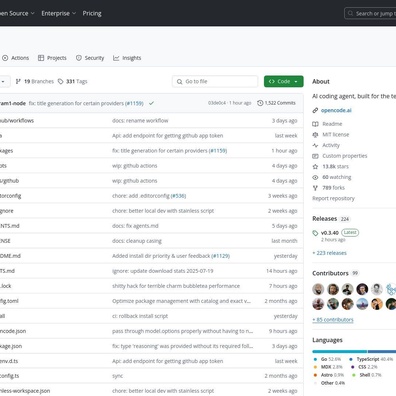
Task: View the 13.8k stars list
Action: [335, 166]
